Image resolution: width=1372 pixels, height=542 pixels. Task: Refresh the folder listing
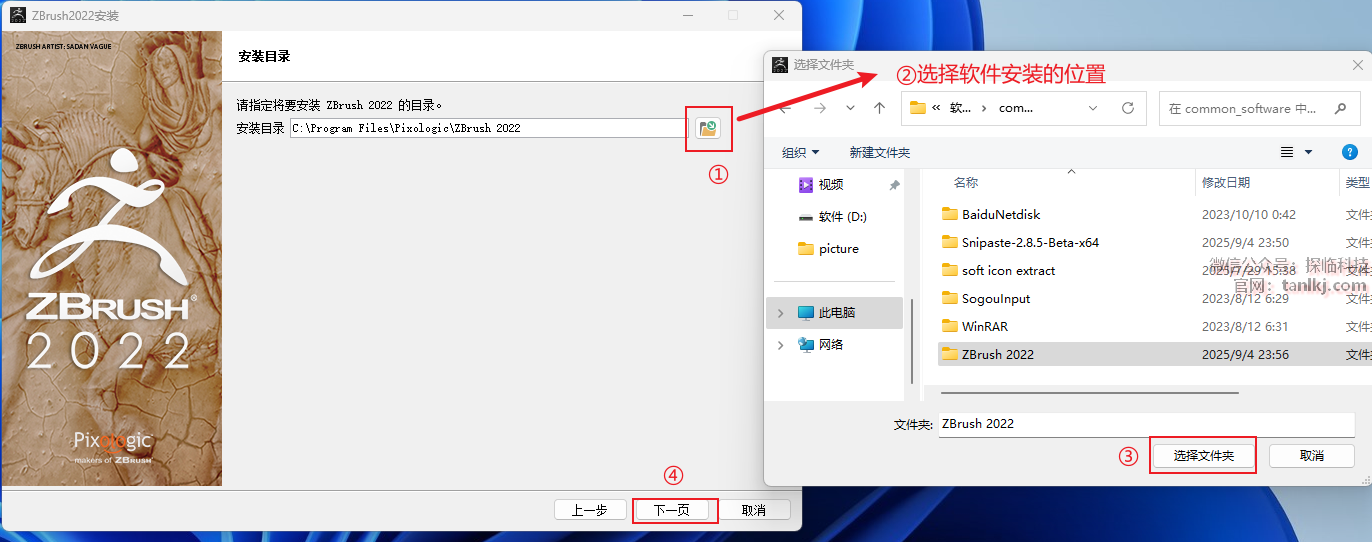(1128, 108)
